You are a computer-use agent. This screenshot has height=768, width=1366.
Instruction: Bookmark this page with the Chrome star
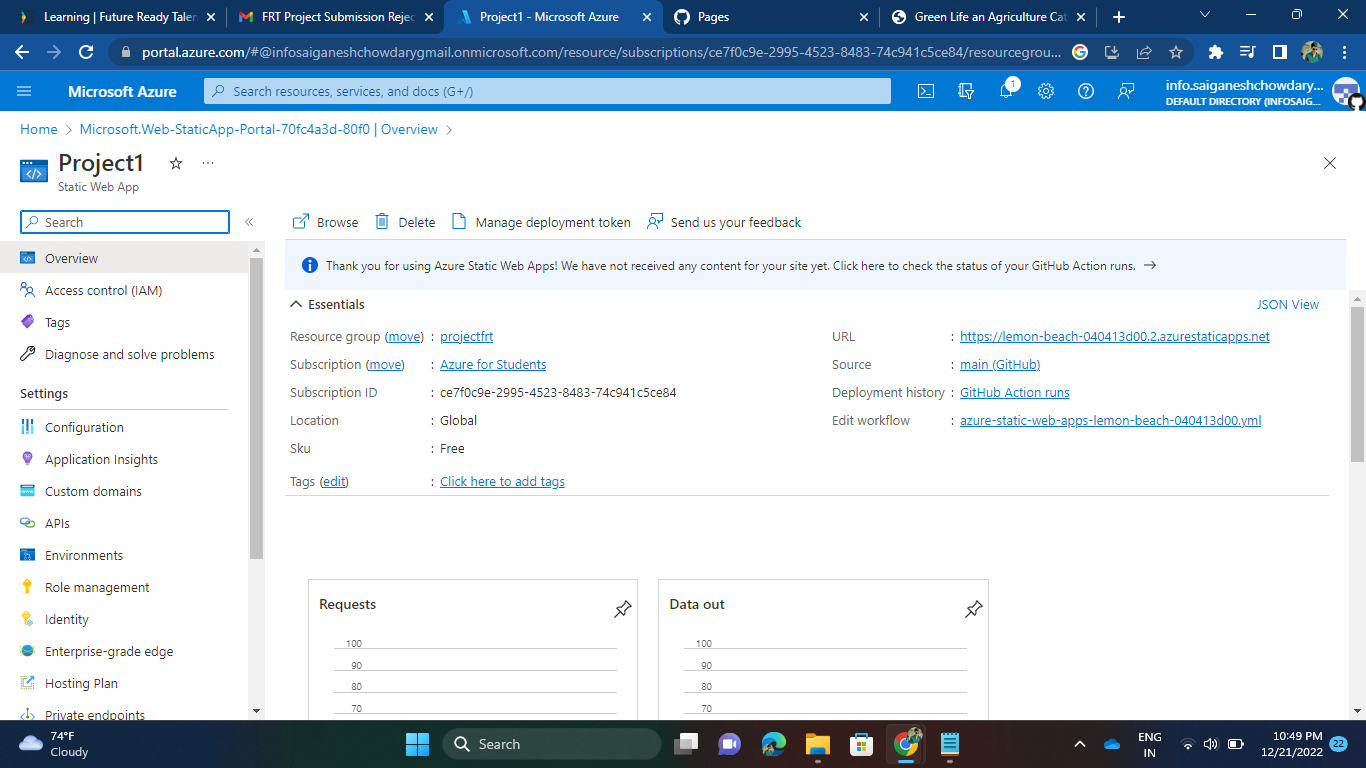[x=1176, y=52]
